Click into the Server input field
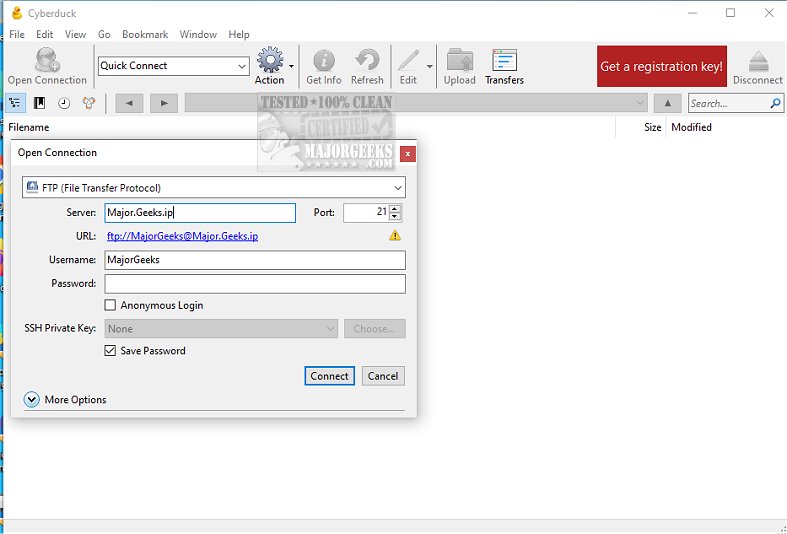This screenshot has width=787, height=534. click(200, 213)
